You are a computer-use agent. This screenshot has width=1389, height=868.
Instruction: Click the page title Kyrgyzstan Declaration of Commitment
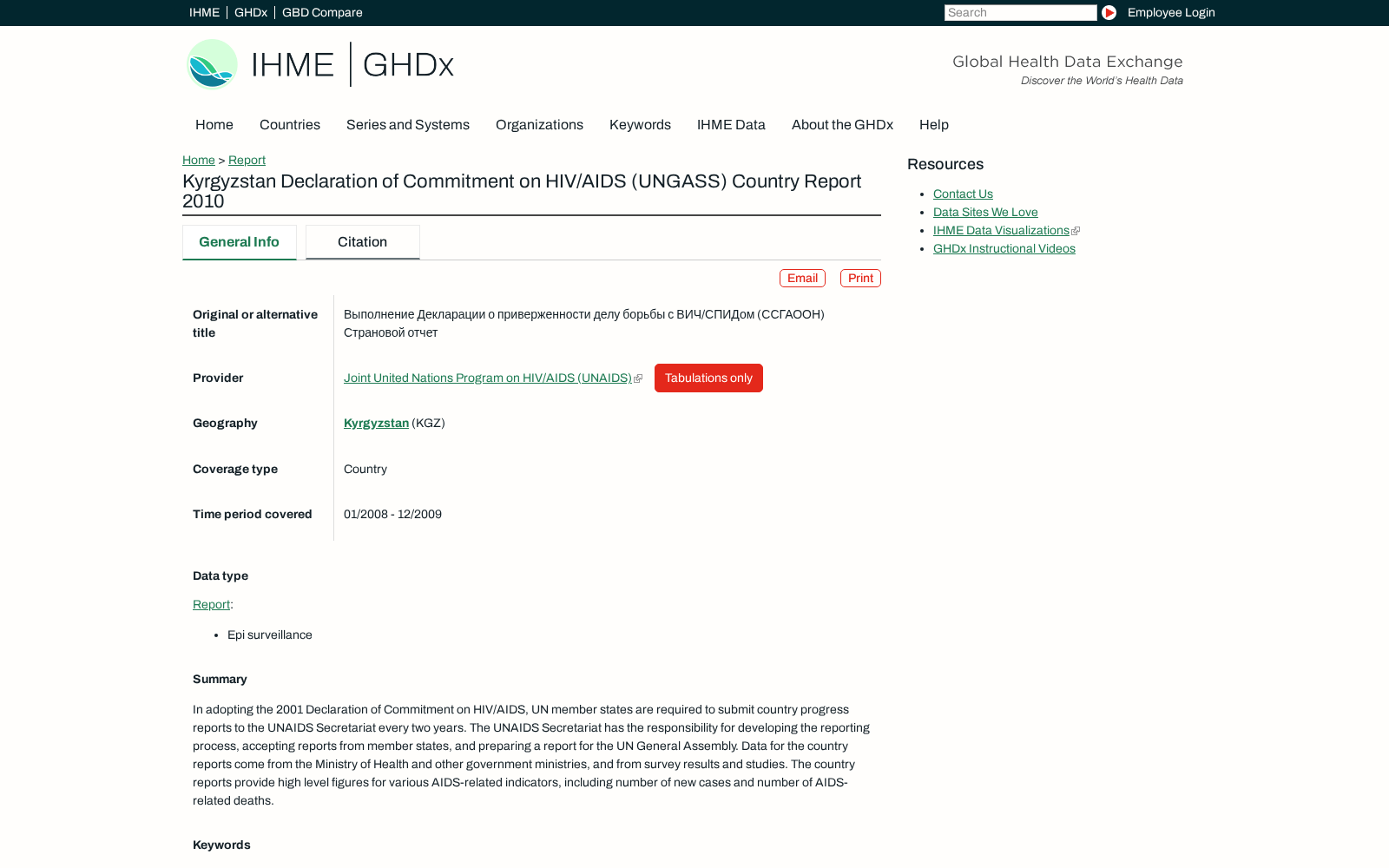point(522,191)
